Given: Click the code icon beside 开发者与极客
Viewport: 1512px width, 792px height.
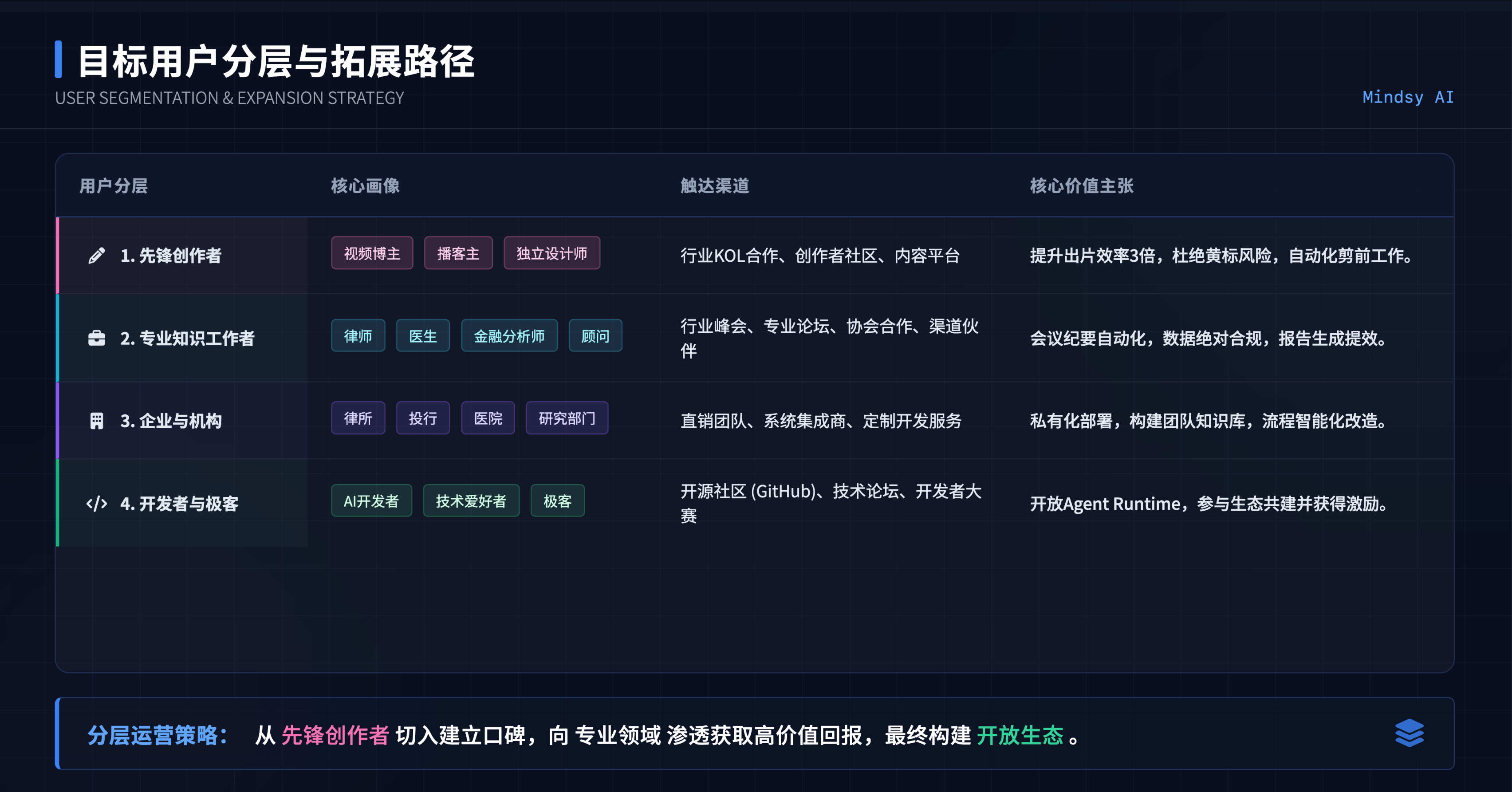Looking at the screenshot, I should coord(96,503).
